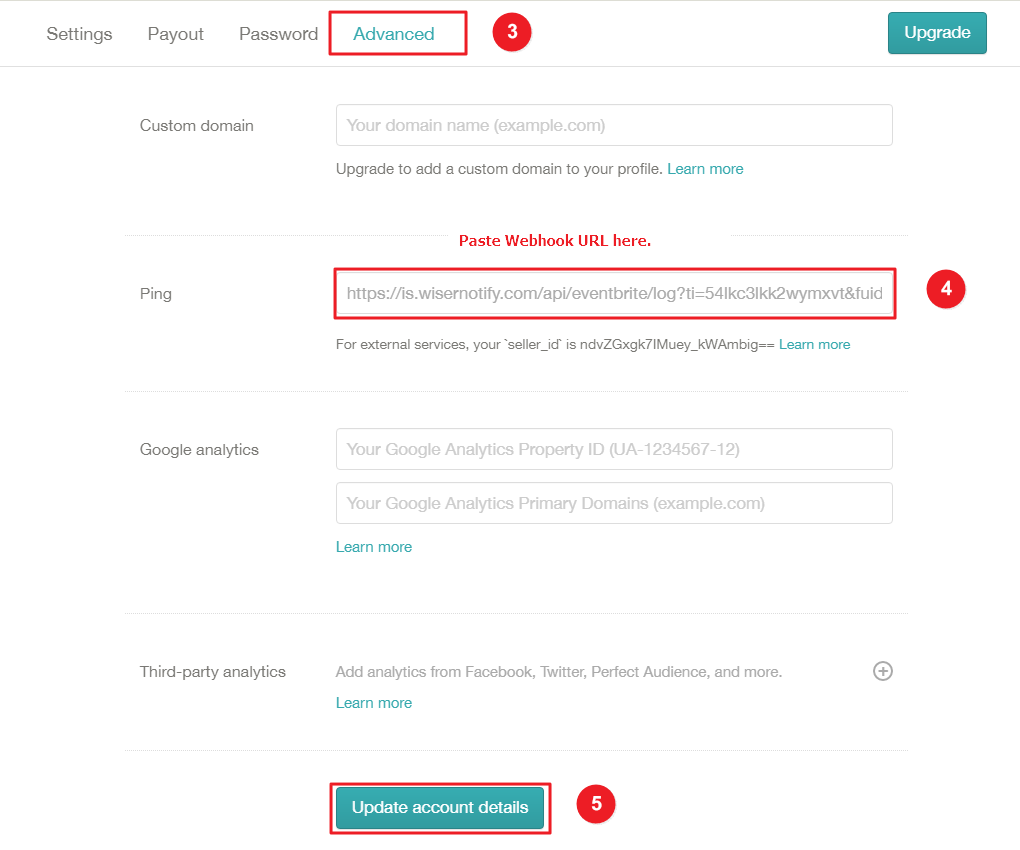Viewport: 1020px width, 850px height.
Task: Switch to the Payout tab
Action: 176,34
